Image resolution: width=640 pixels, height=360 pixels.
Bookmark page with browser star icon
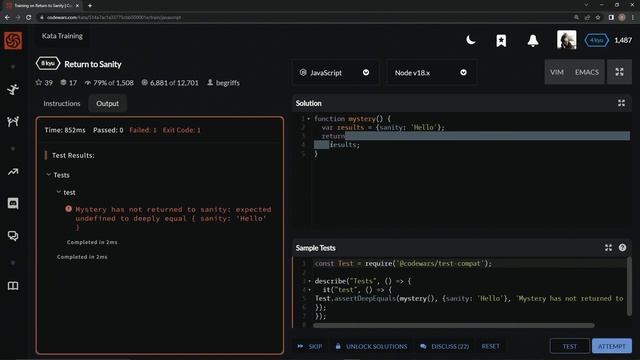(598, 18)
